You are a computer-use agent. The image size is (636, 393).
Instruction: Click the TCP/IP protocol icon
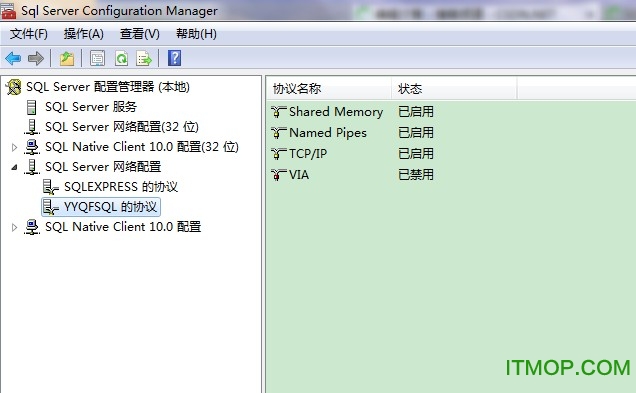279,154
